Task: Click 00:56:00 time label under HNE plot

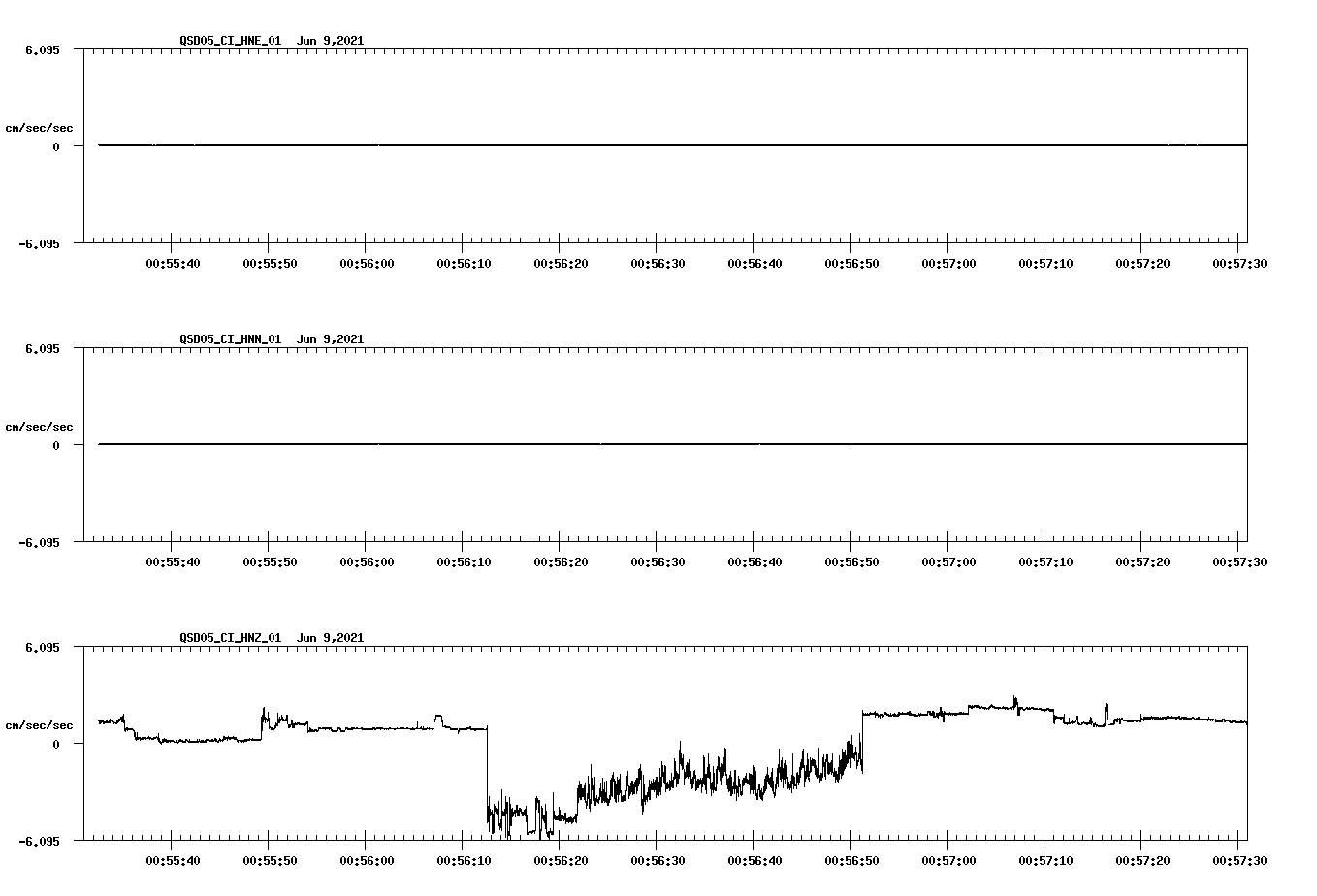Action: 367,264
